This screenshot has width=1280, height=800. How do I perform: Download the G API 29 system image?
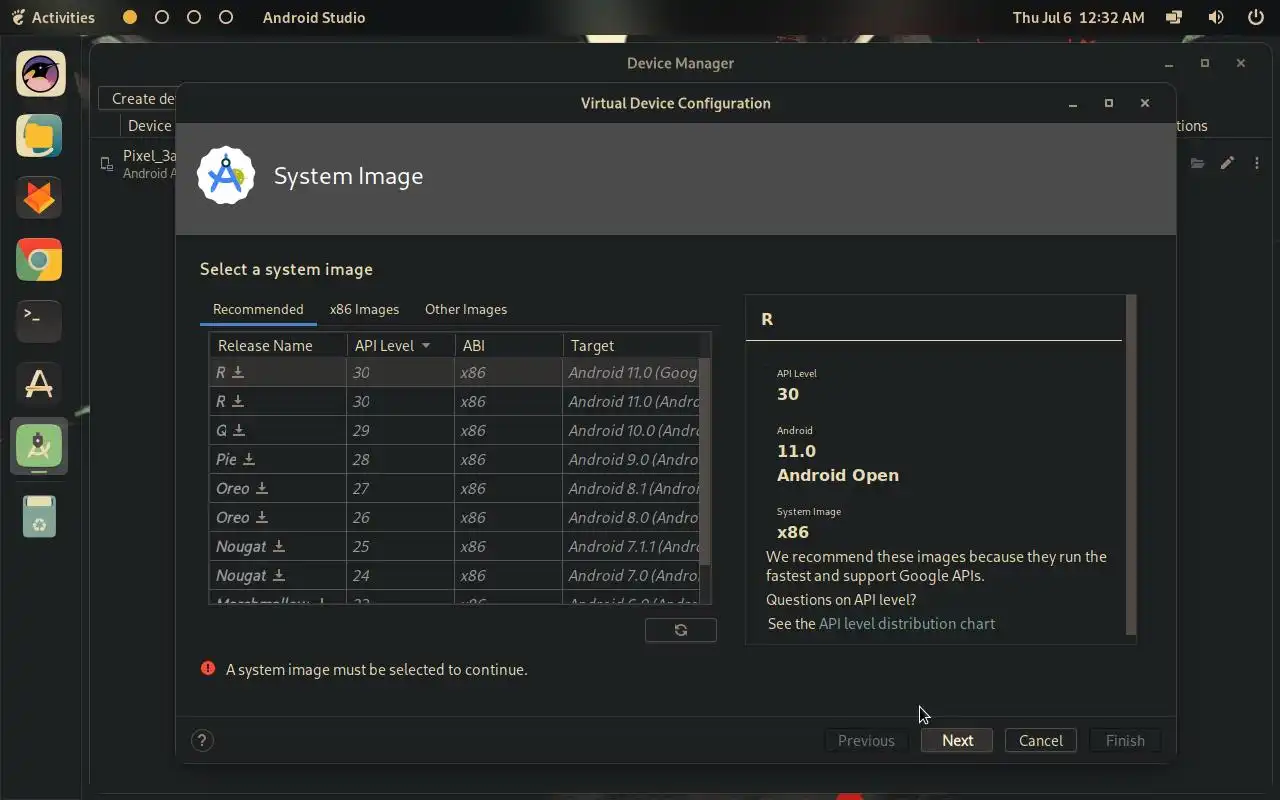click(x=239, y=430)
